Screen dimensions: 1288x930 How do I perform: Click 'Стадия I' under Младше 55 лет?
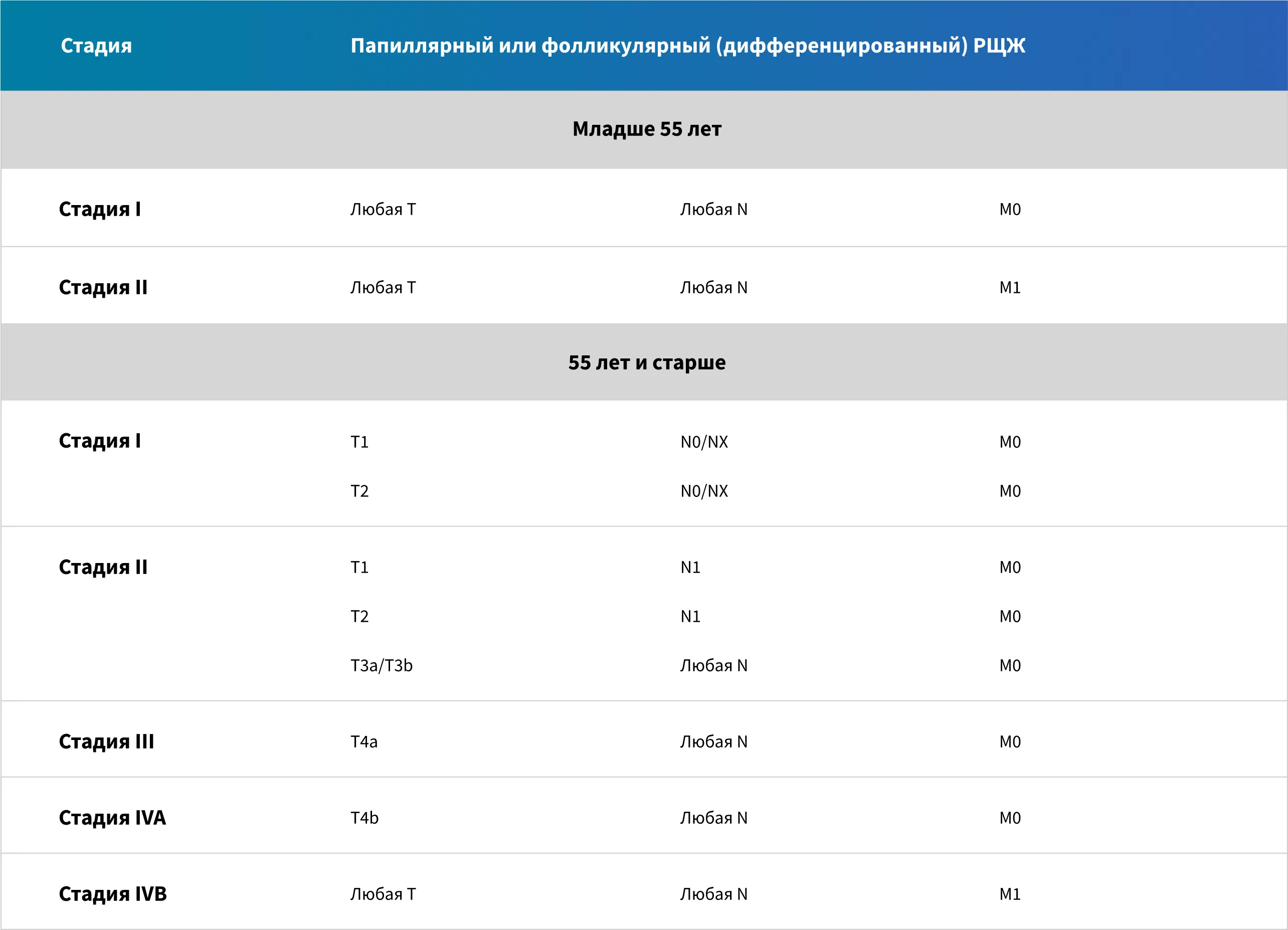tap(99, 209)
